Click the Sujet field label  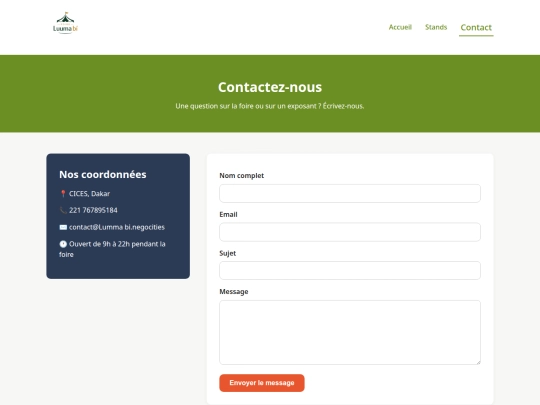point(228,253)
